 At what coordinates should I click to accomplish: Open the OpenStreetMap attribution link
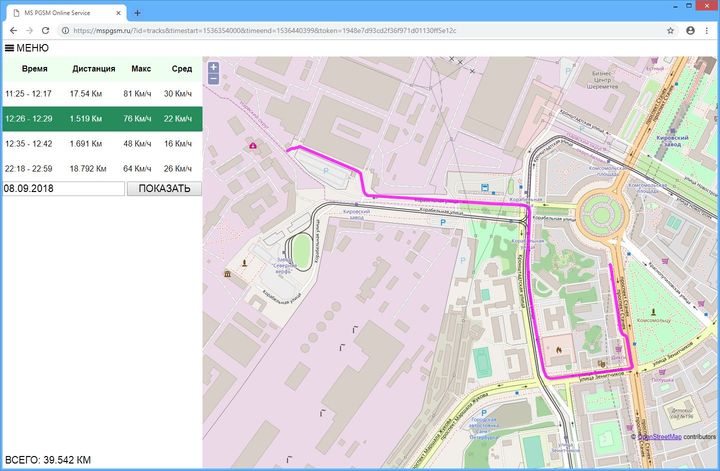(x=659, y=436)
